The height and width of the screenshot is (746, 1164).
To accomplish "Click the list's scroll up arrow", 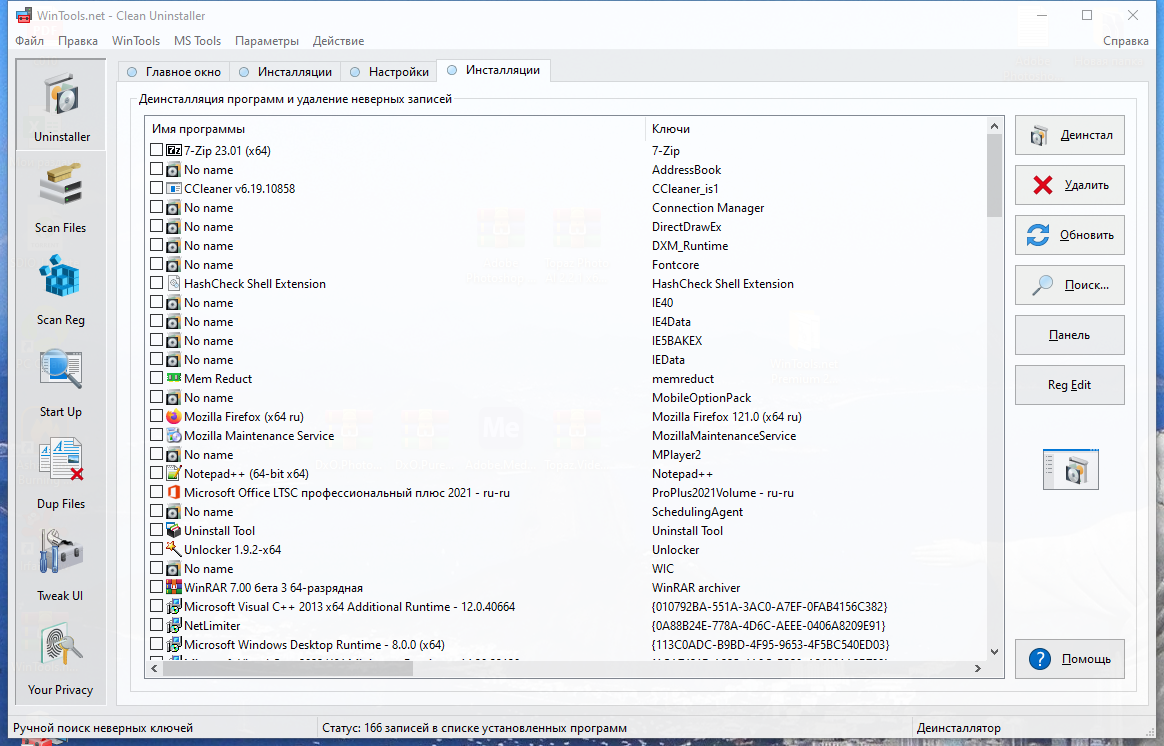I will click(x=995, y=126).
